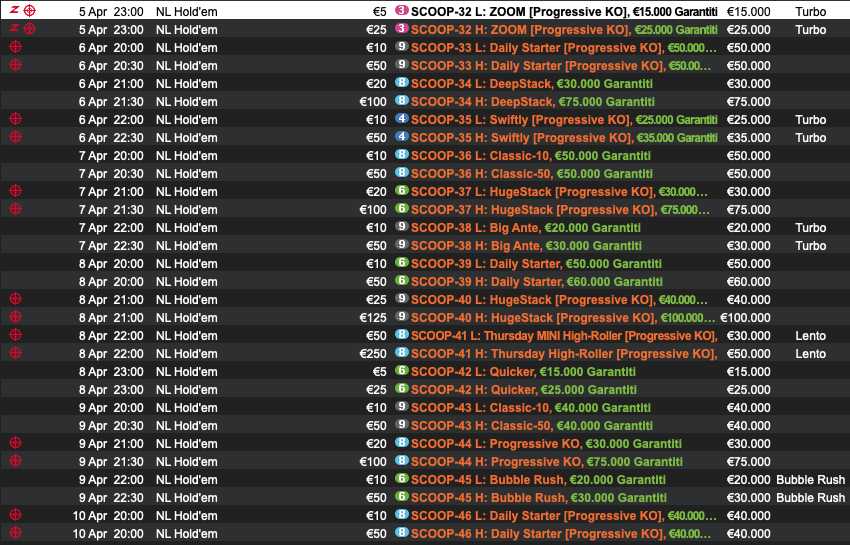Click the 8-max badge on SCOOP-44 H
Screen dimensions: 850x545
pyautogui.click(x=401, y=460)
